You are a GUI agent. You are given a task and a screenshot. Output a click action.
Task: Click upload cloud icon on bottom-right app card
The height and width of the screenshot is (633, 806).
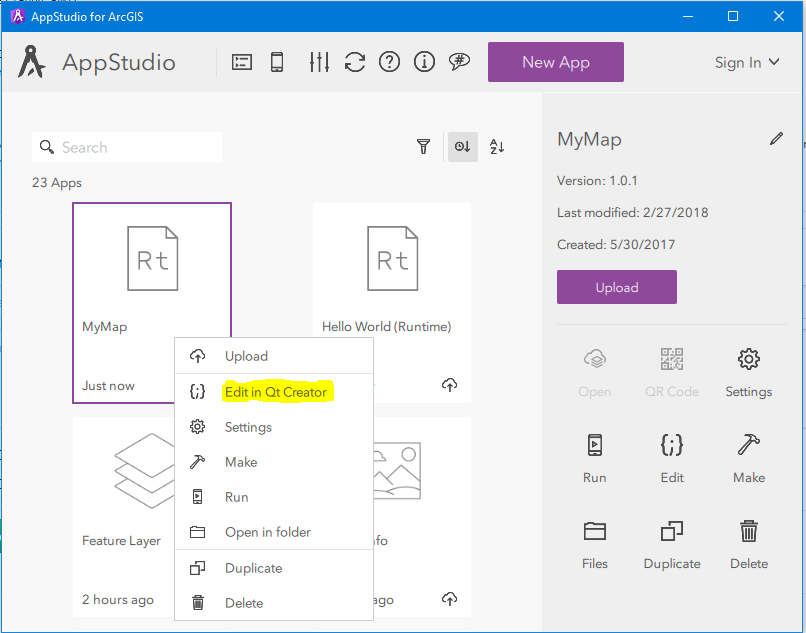(x=449, y=599)
